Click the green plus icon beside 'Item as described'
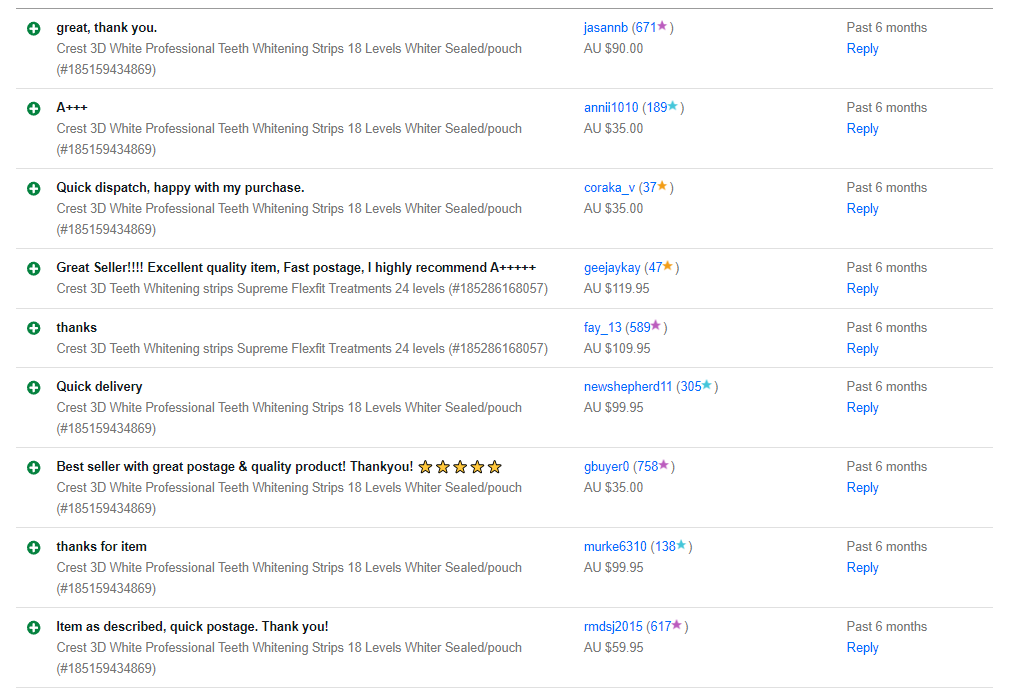Viewport: 1013px width, 694px height. point(34,627)
